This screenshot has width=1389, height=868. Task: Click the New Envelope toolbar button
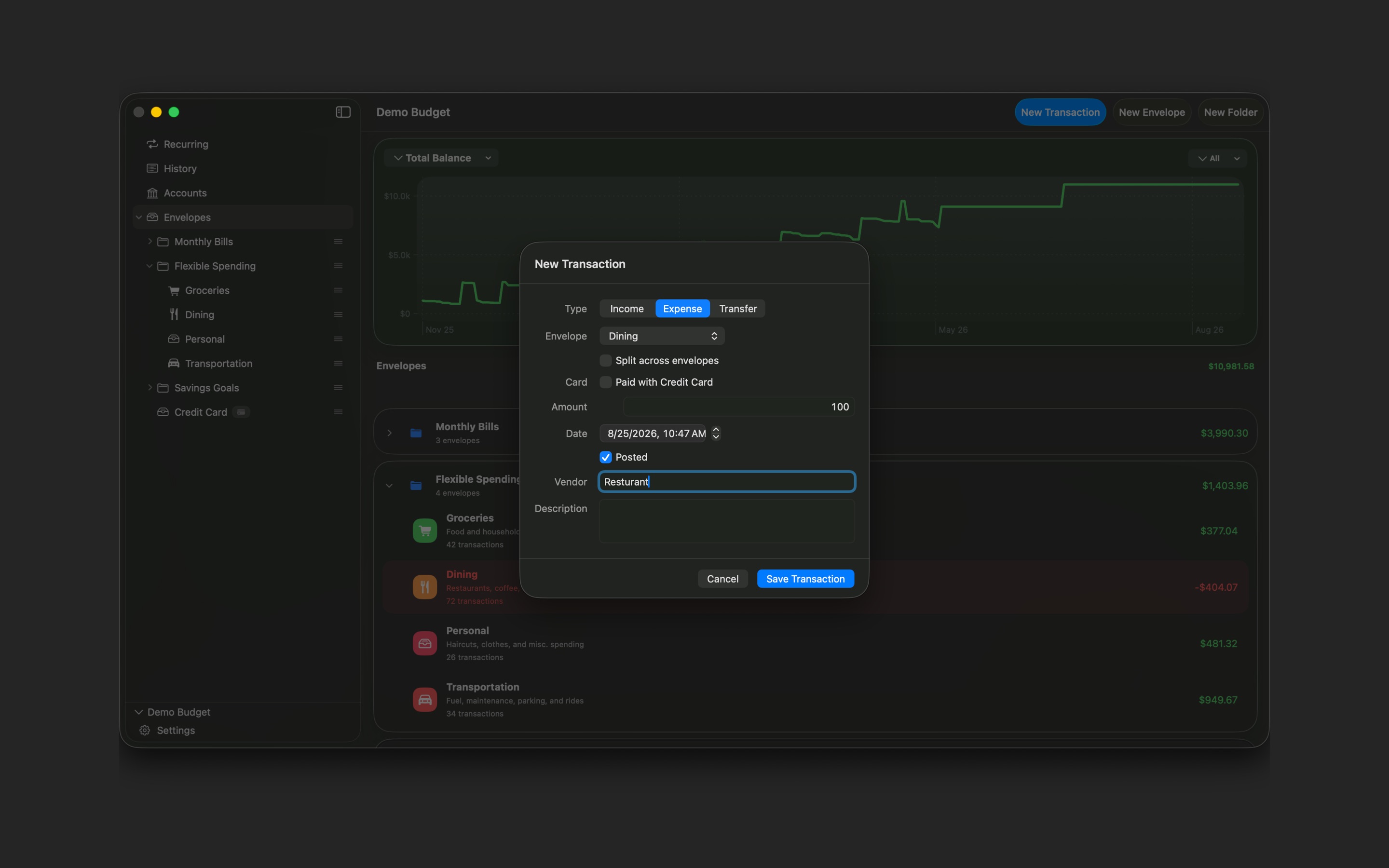[1151, 112]
